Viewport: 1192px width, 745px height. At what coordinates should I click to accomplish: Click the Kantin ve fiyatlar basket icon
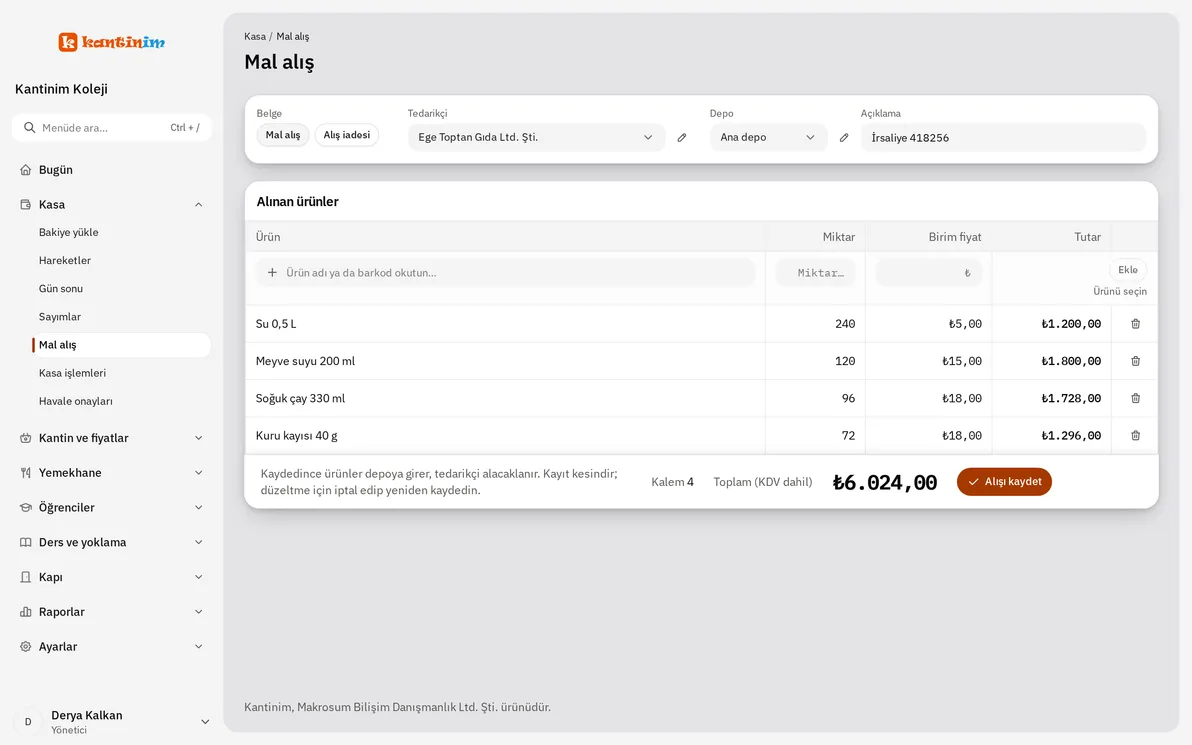pyautogui.click(x=26, y=438)
